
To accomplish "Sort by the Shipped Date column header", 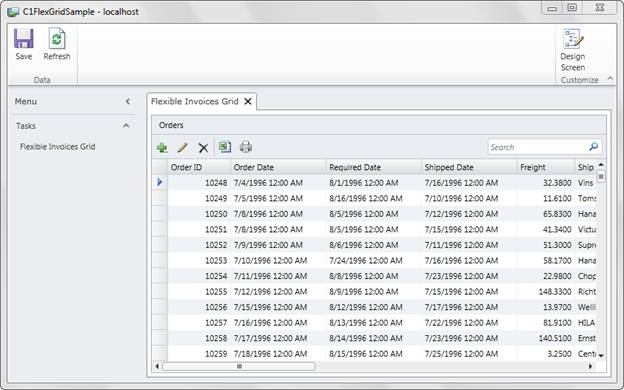I will [469, 167].
